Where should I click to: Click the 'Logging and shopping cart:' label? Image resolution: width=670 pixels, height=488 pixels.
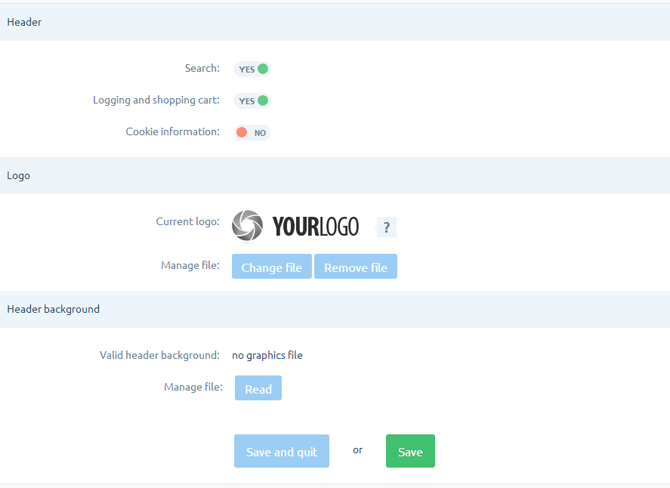156,100
